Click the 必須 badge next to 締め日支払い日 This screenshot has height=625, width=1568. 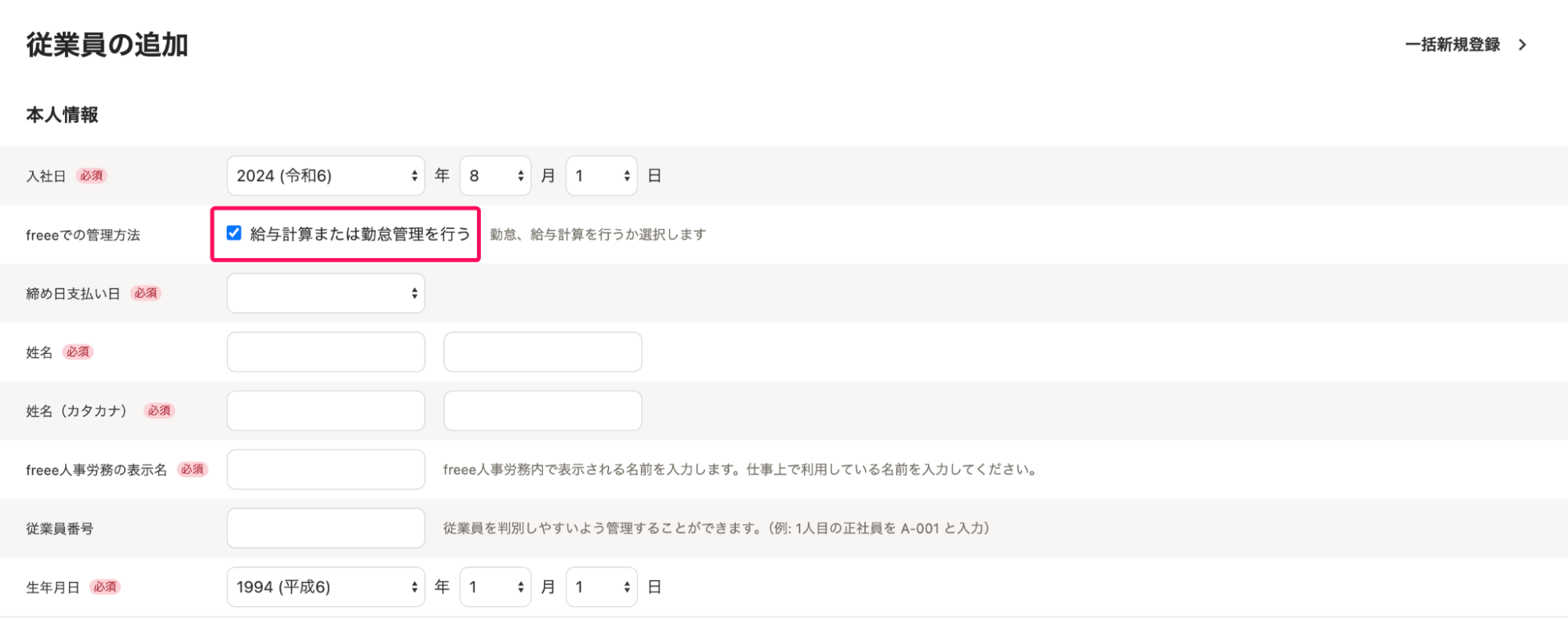tap(146, 293)
